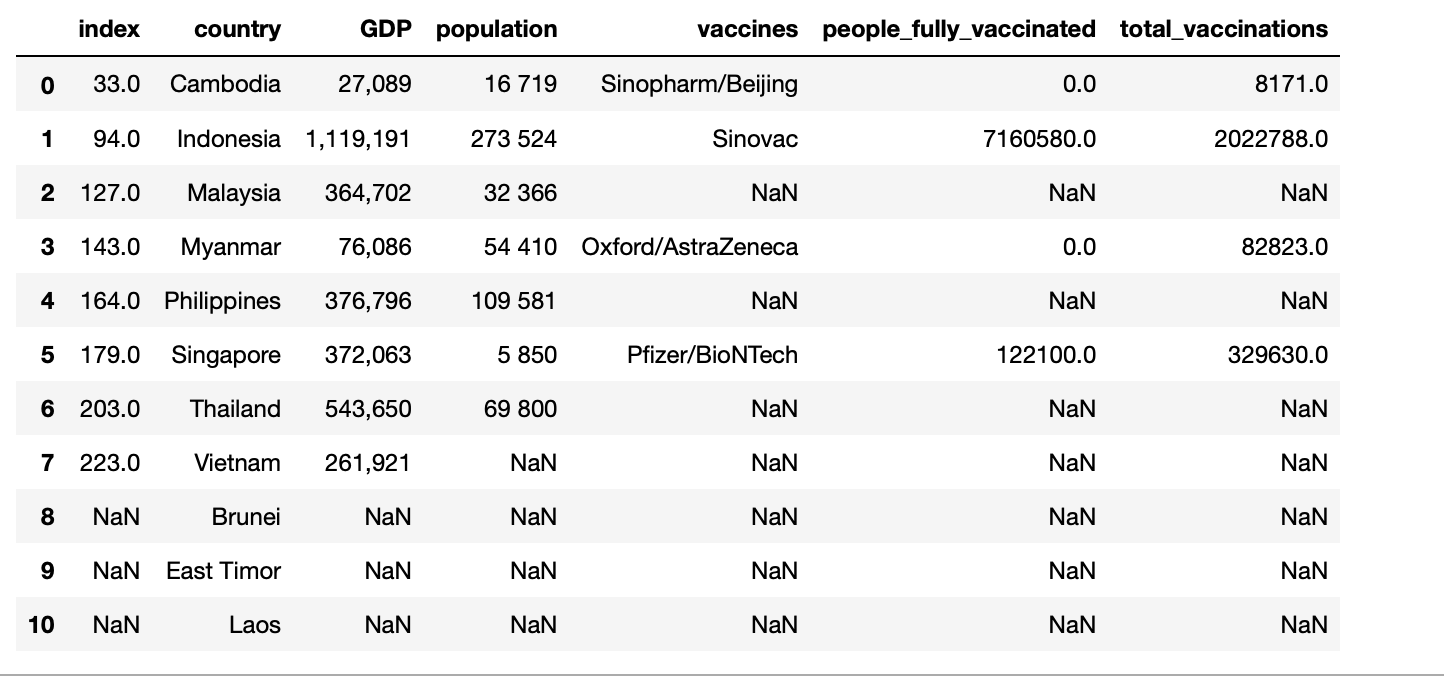Click the population column header
The width and height of the screenshot is (1444, 676).
[496, 30]
